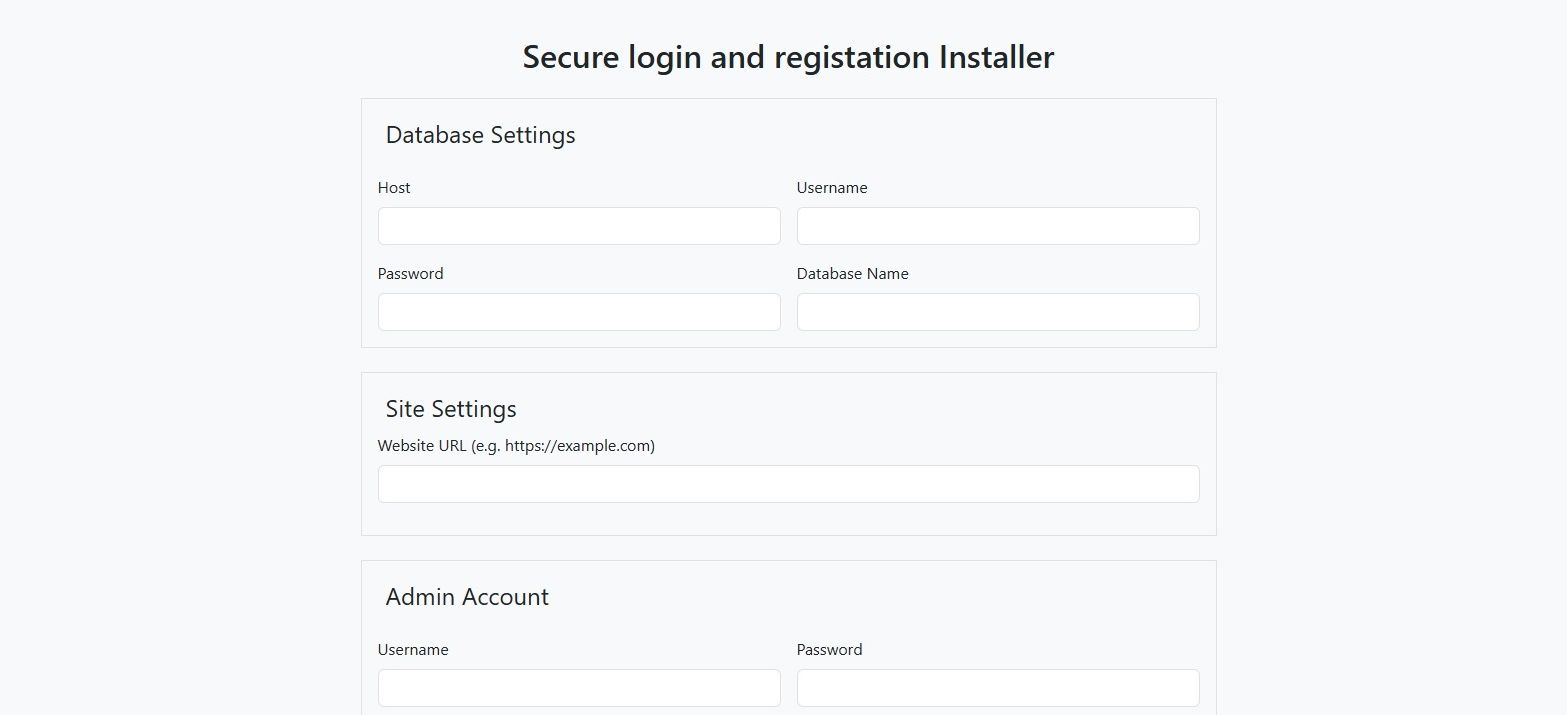Viewport: 1567px width, 715px height.
Task: Focus the Database Settings Username field
Action: tap(997, 226)
